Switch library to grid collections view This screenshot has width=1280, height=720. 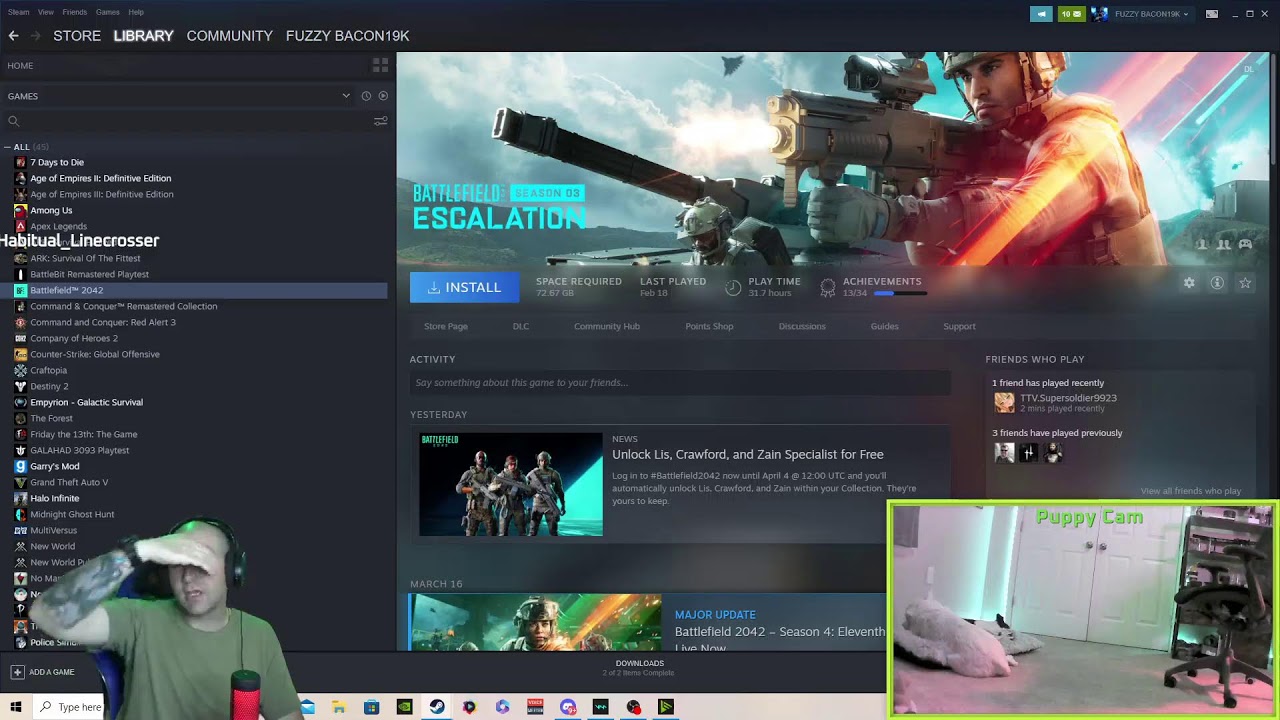click(380, 65)
